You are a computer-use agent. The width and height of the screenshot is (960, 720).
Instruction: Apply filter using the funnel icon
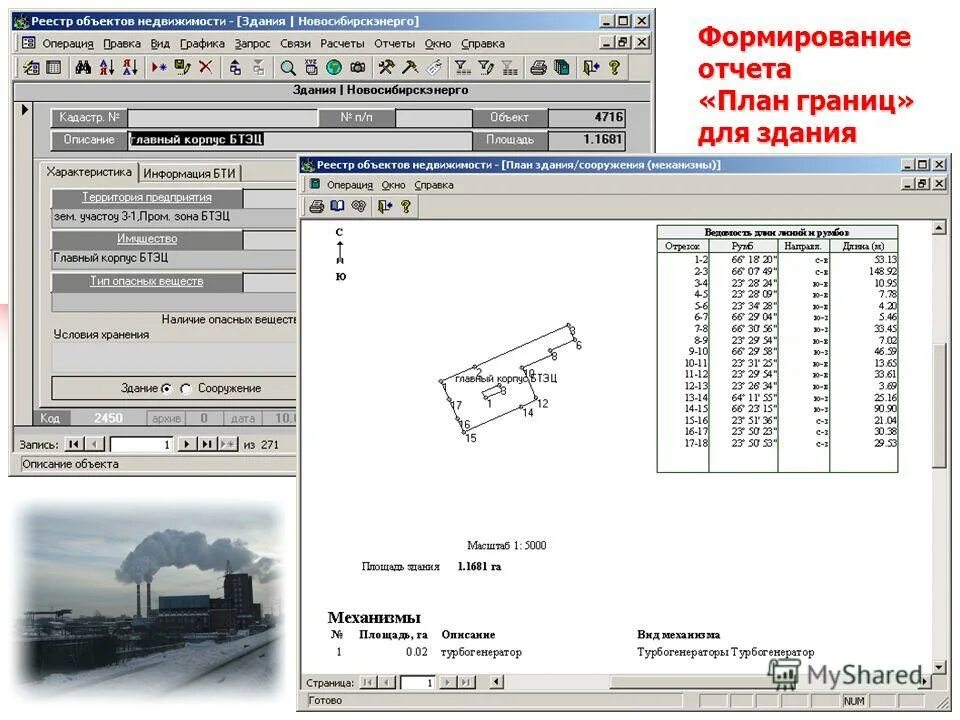pos(462,67)
